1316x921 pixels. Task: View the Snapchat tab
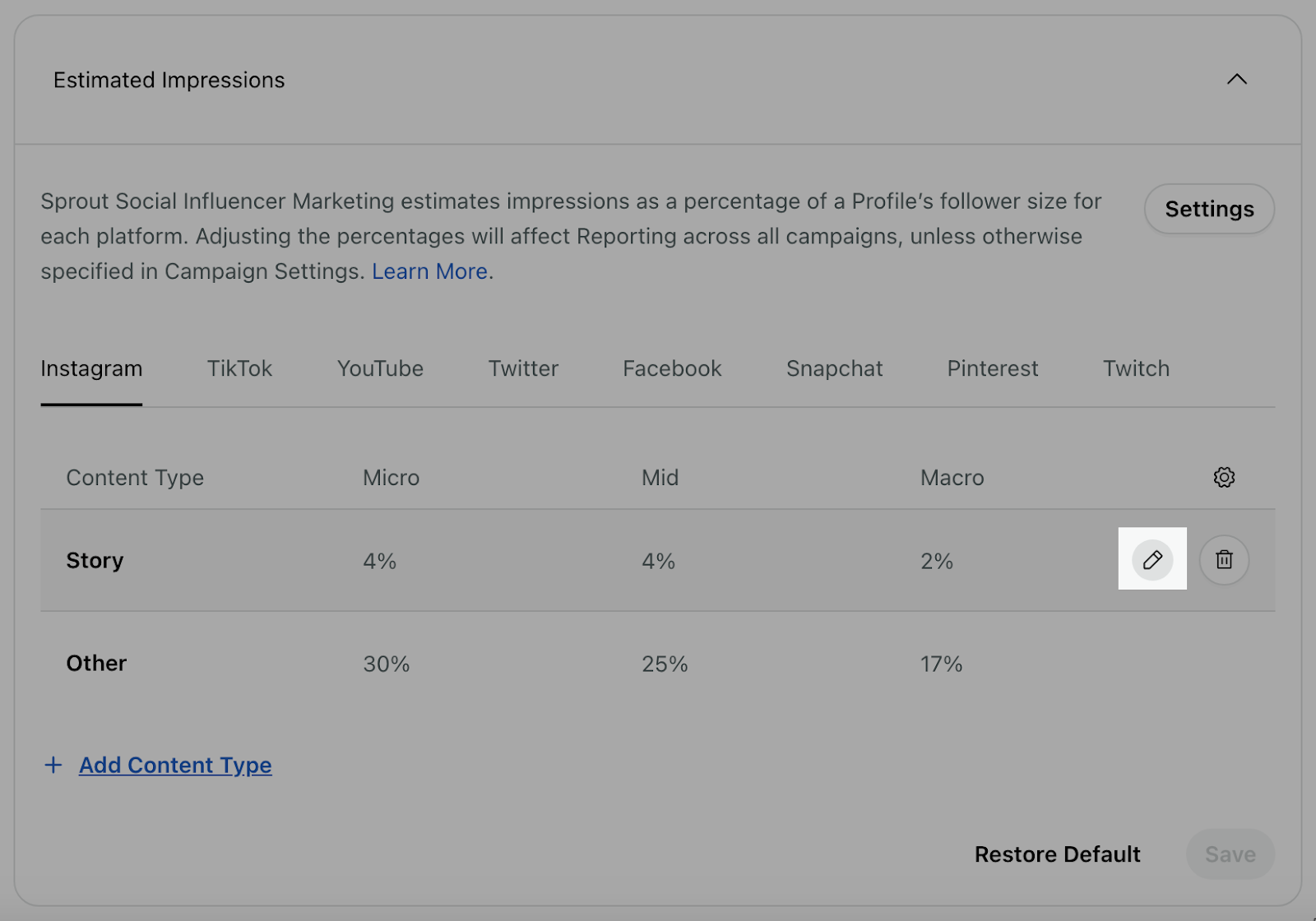(x=834, y=368)
